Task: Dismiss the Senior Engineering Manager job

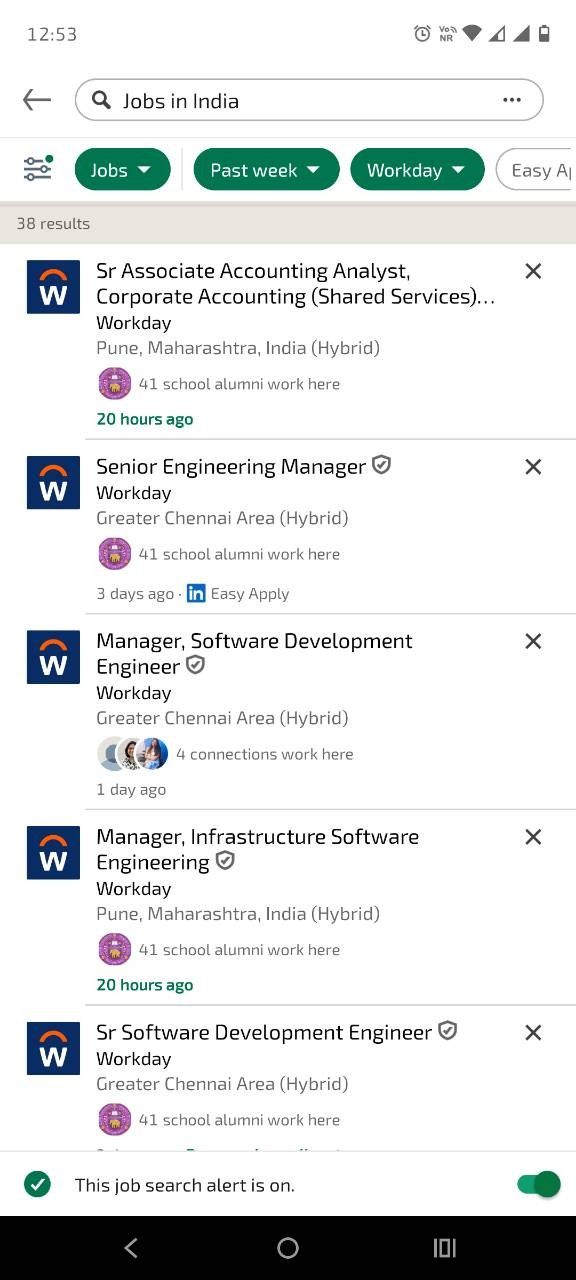Action: click(533, 467)
